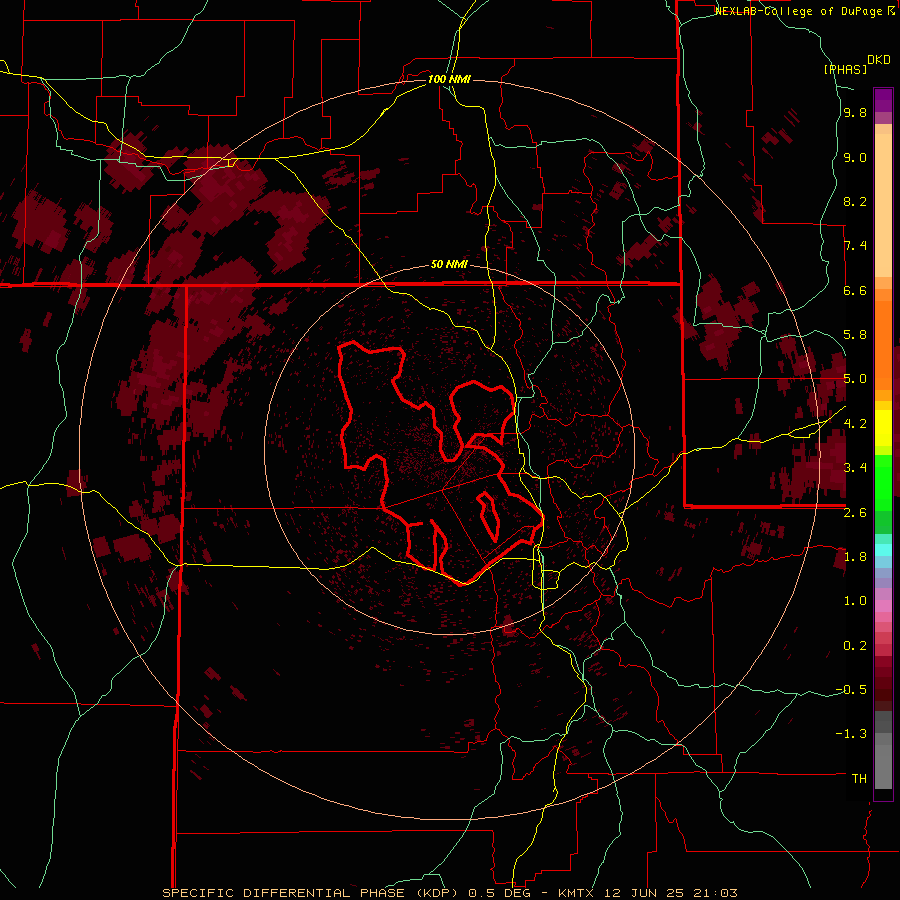
Task: Pick the bright green band of the color scale
Action: pos(883,483)
